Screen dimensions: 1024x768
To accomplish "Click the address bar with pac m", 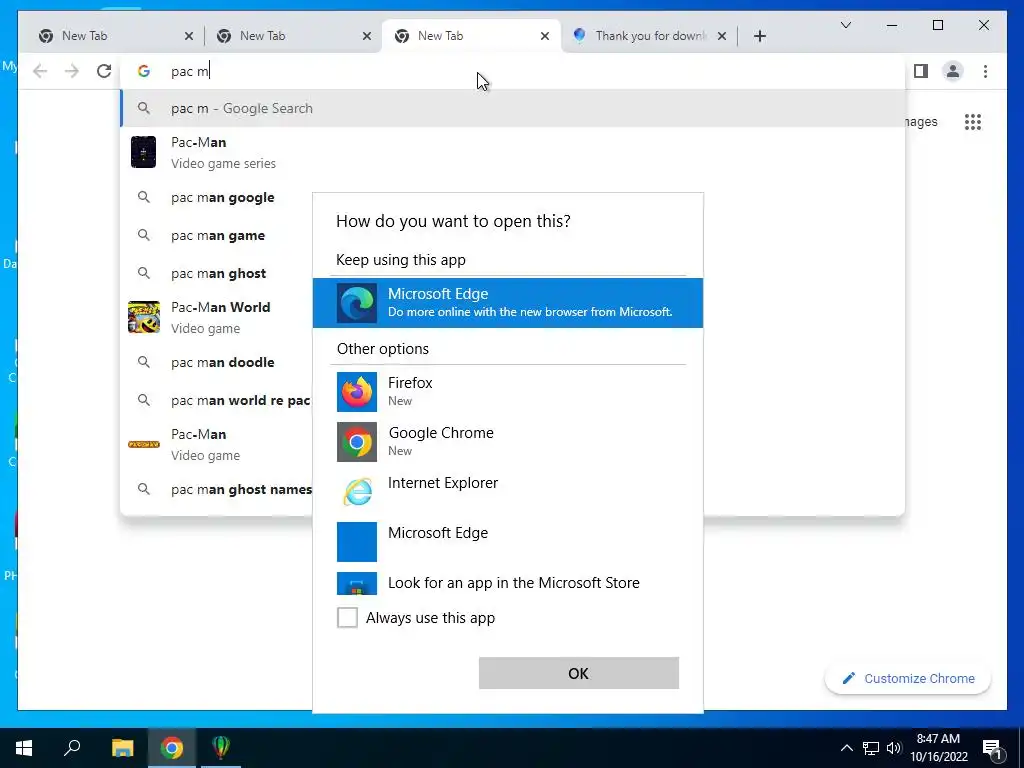I will (513, 71).
